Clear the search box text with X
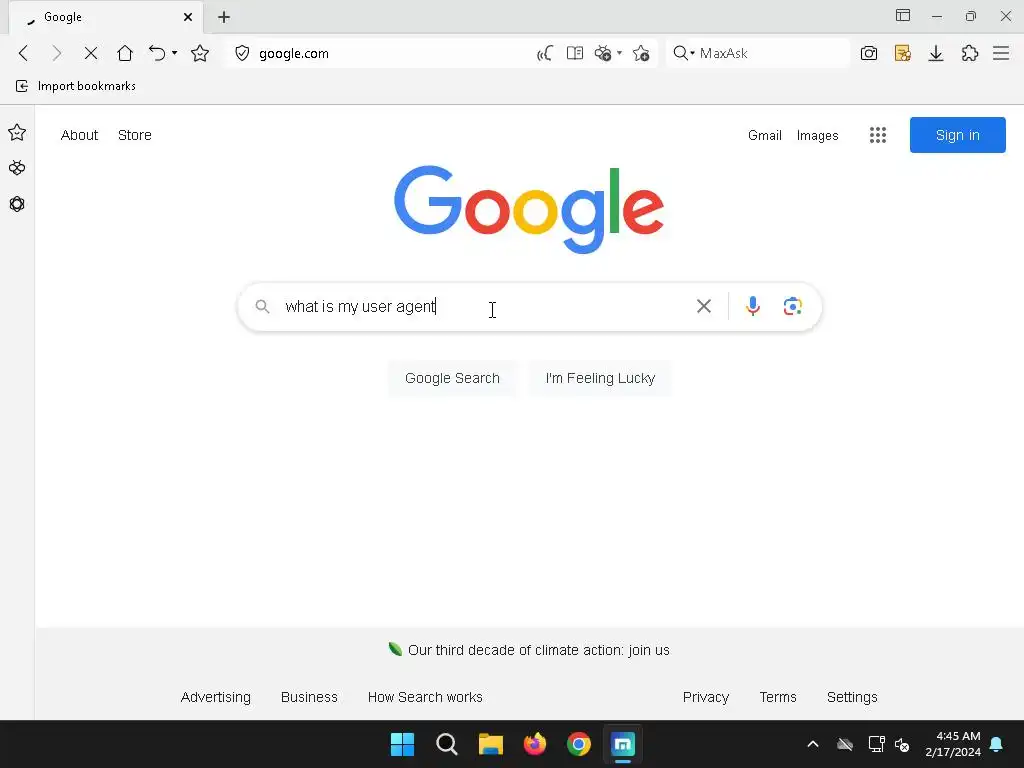The image size is (1024, 768). (x=703, y=306)
